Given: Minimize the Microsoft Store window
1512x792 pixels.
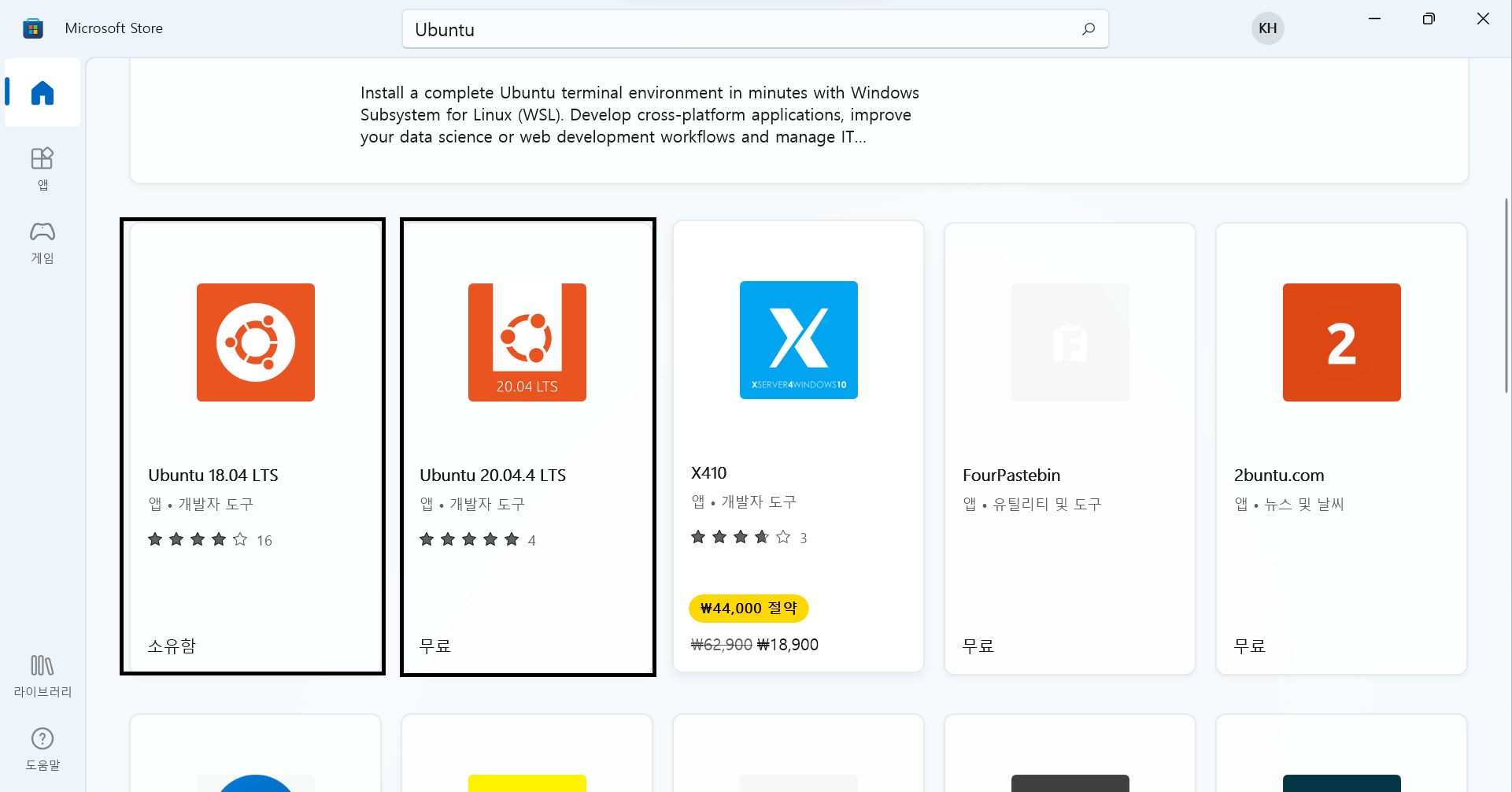Looking at the screenshot, I should 1374,19.
